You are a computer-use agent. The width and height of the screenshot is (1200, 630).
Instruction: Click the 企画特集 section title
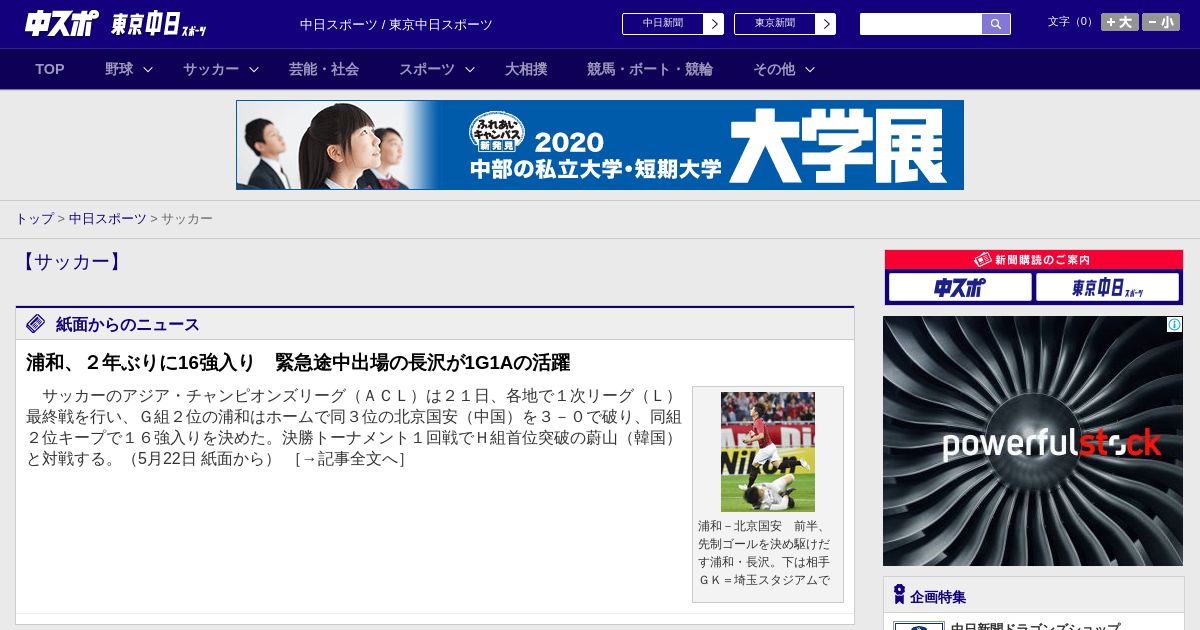point(938,597)
